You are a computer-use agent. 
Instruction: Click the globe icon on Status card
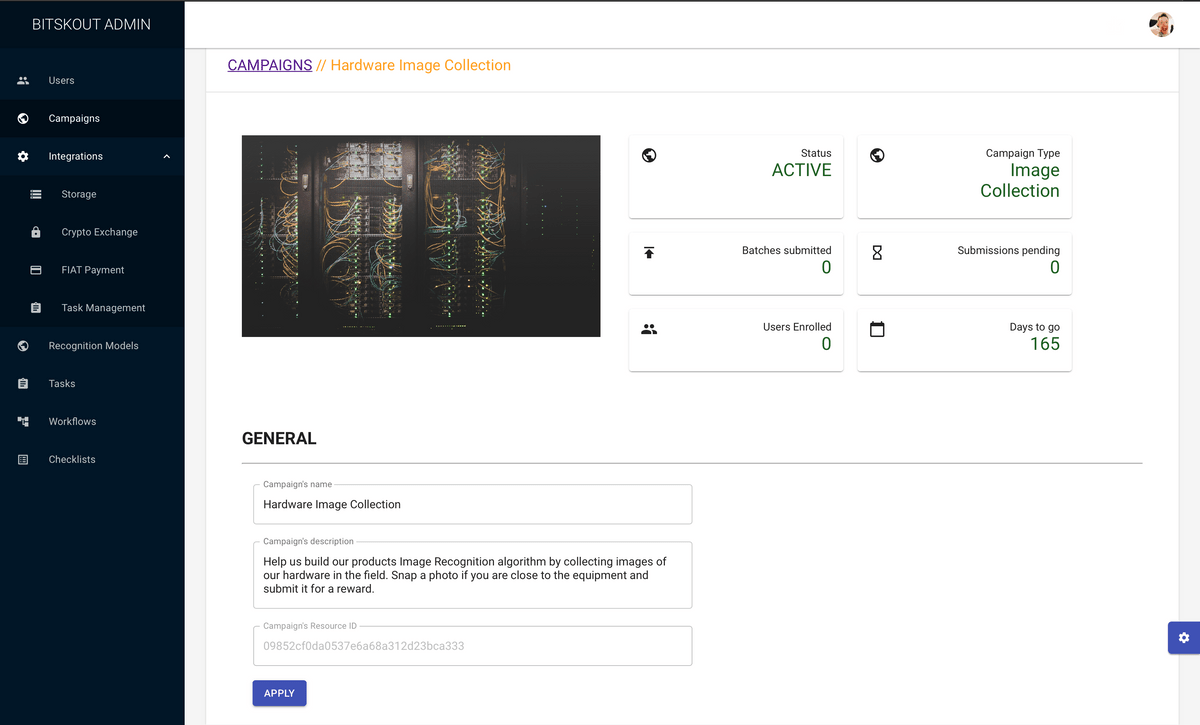click(x=649, y=155)
